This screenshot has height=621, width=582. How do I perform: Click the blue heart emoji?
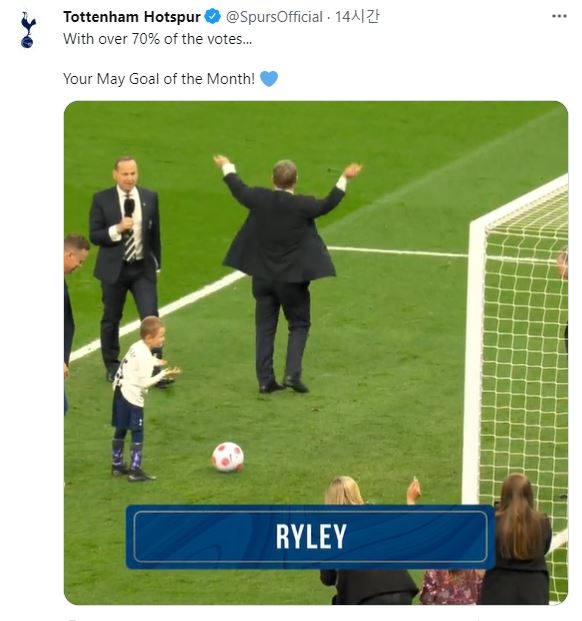[269, 78]
